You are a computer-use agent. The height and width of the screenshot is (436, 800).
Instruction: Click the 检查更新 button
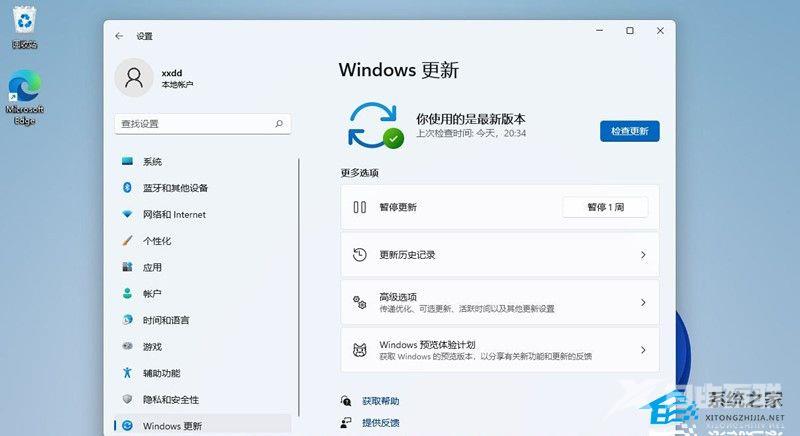tap(630, 131)
